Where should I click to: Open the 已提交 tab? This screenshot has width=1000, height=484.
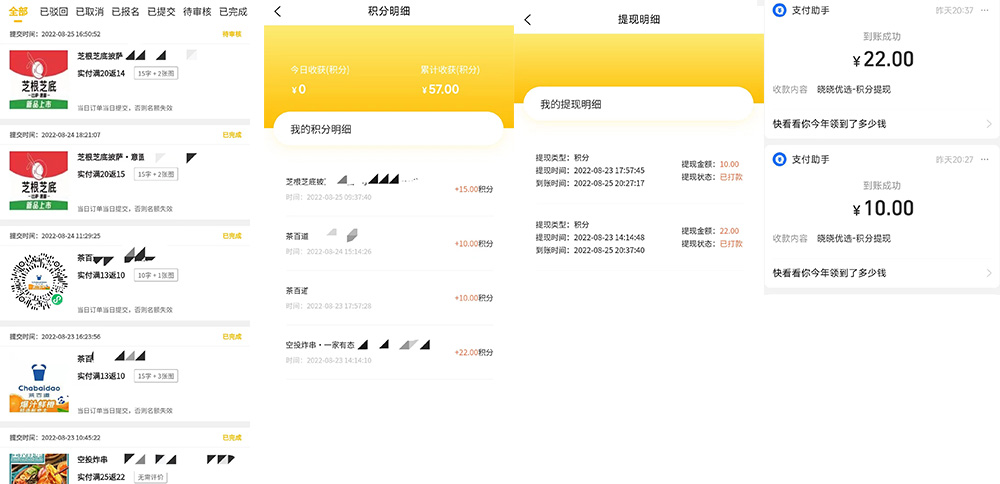[161, 11]
